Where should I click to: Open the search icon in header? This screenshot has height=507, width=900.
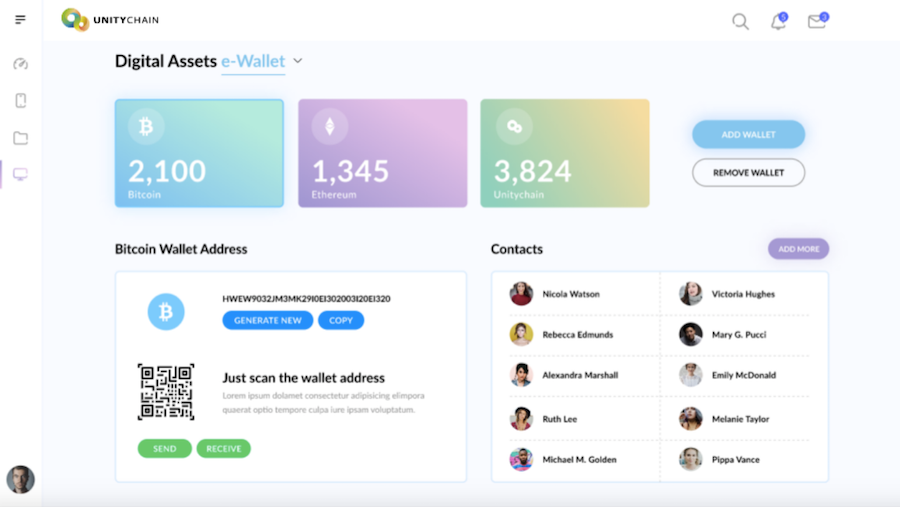pos(740,22)
